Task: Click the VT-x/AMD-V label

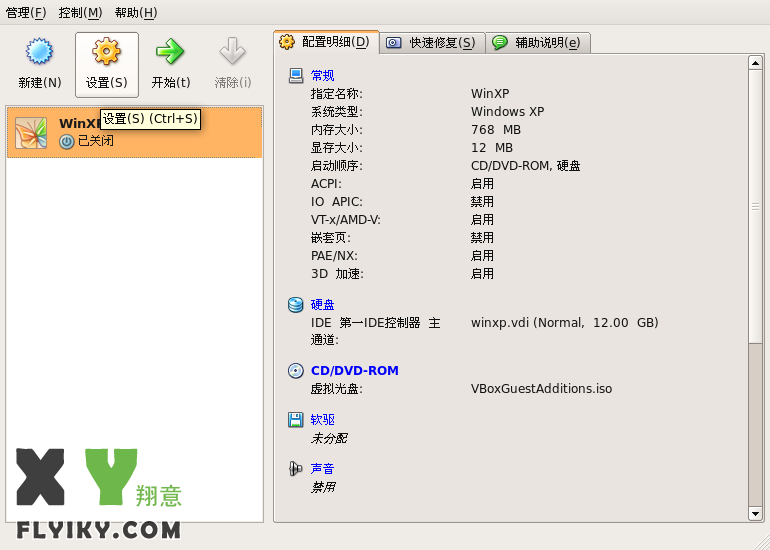Action: click(346, 220)
